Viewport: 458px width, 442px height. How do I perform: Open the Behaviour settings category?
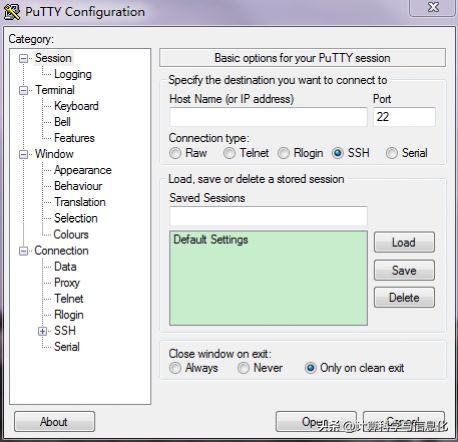coord(78,186)
